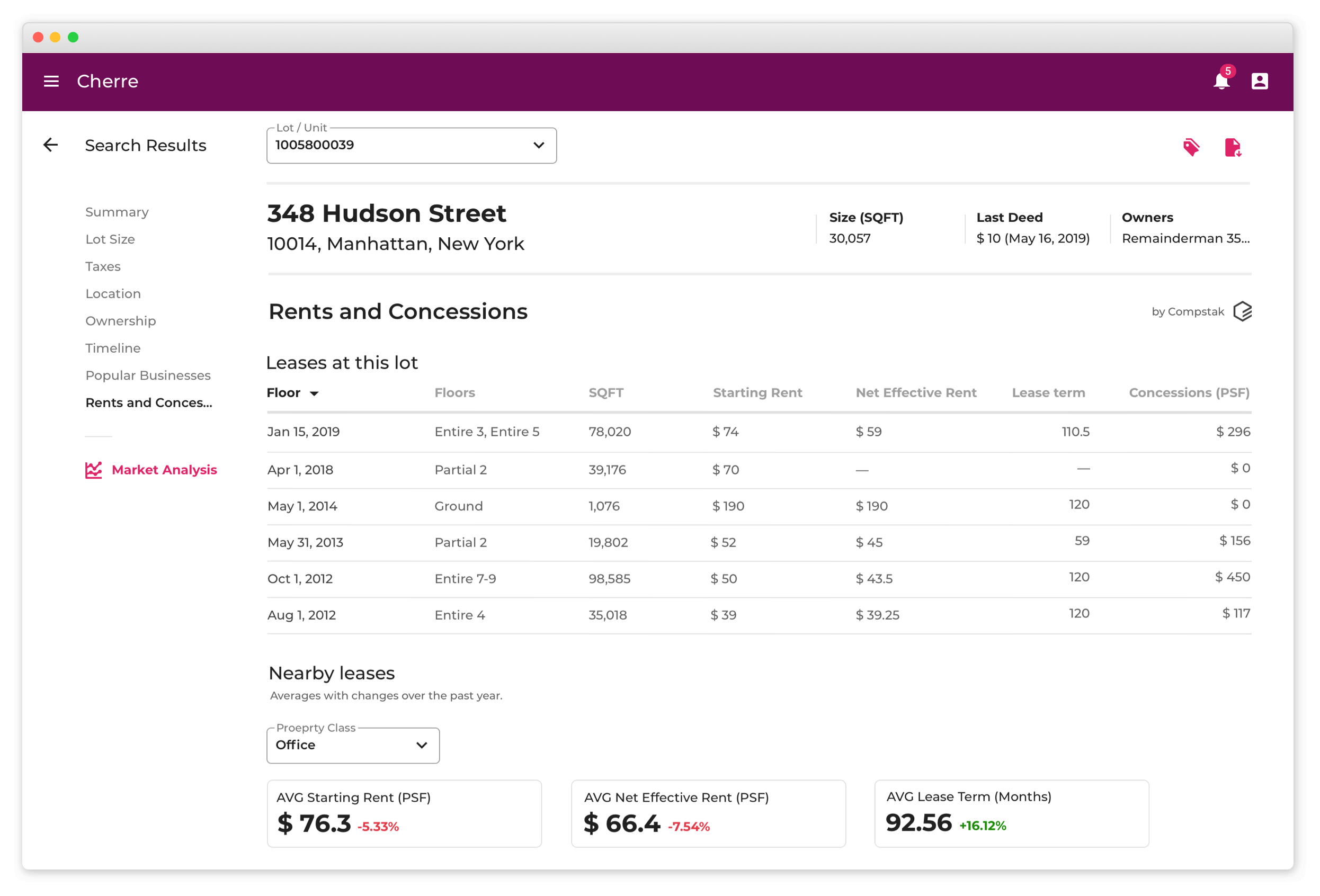
Task: Click the back arrow beside Search Results
Action: [x=50, y=145]
